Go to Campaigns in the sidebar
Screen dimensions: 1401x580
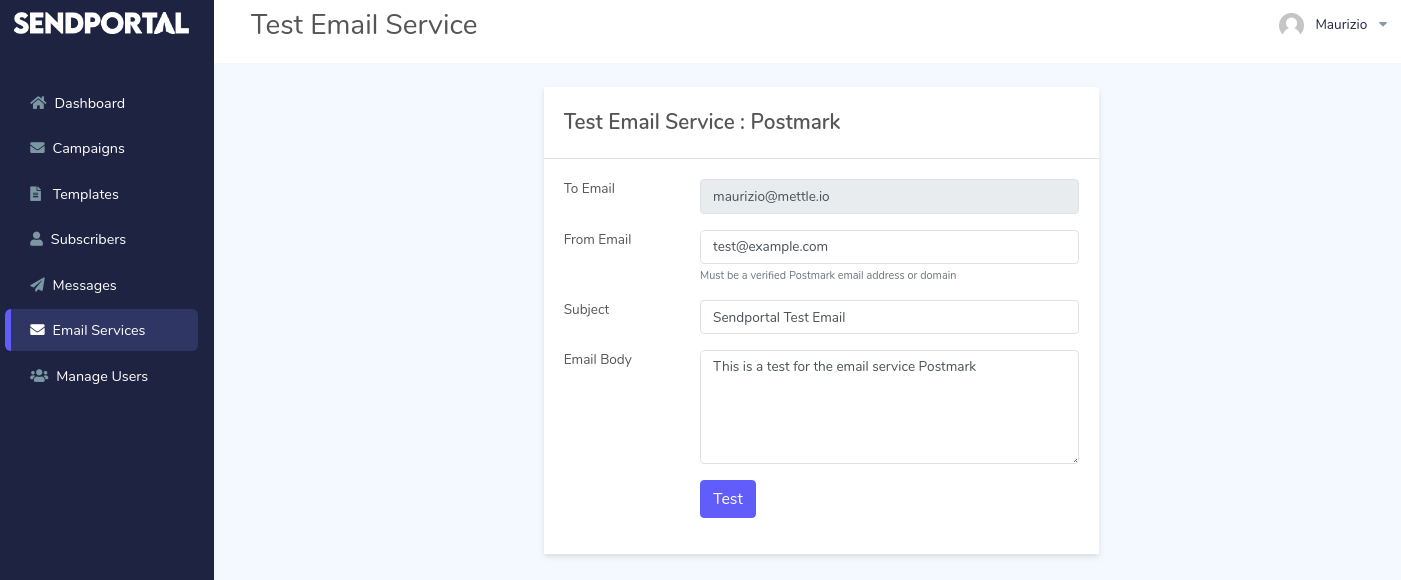tap(102, 148)
